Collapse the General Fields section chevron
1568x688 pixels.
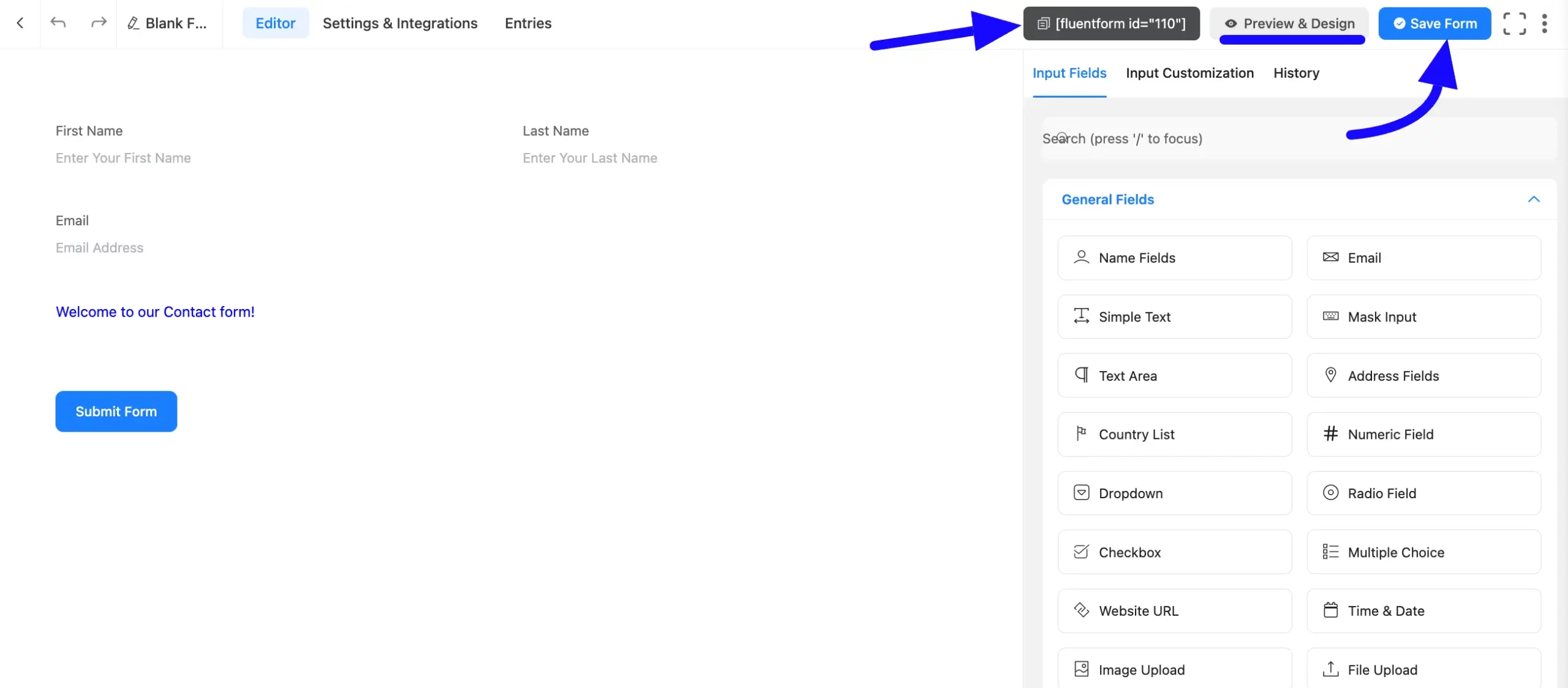[x=1534, y=200]
